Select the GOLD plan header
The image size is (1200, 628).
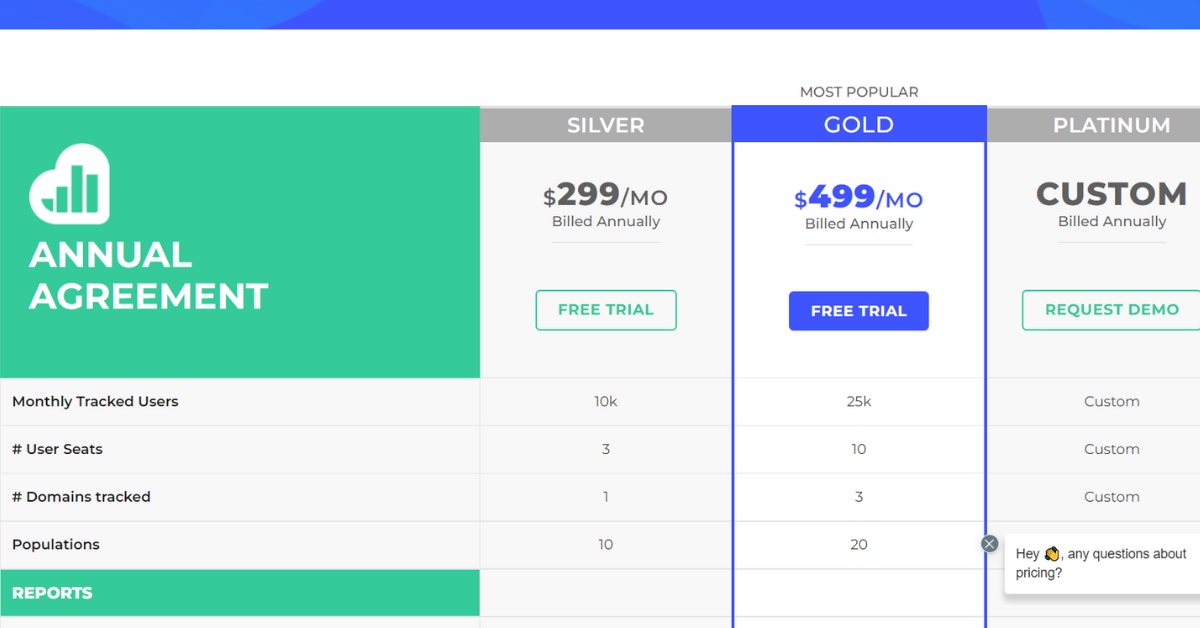pyautogui.click(x=859, y=125)
